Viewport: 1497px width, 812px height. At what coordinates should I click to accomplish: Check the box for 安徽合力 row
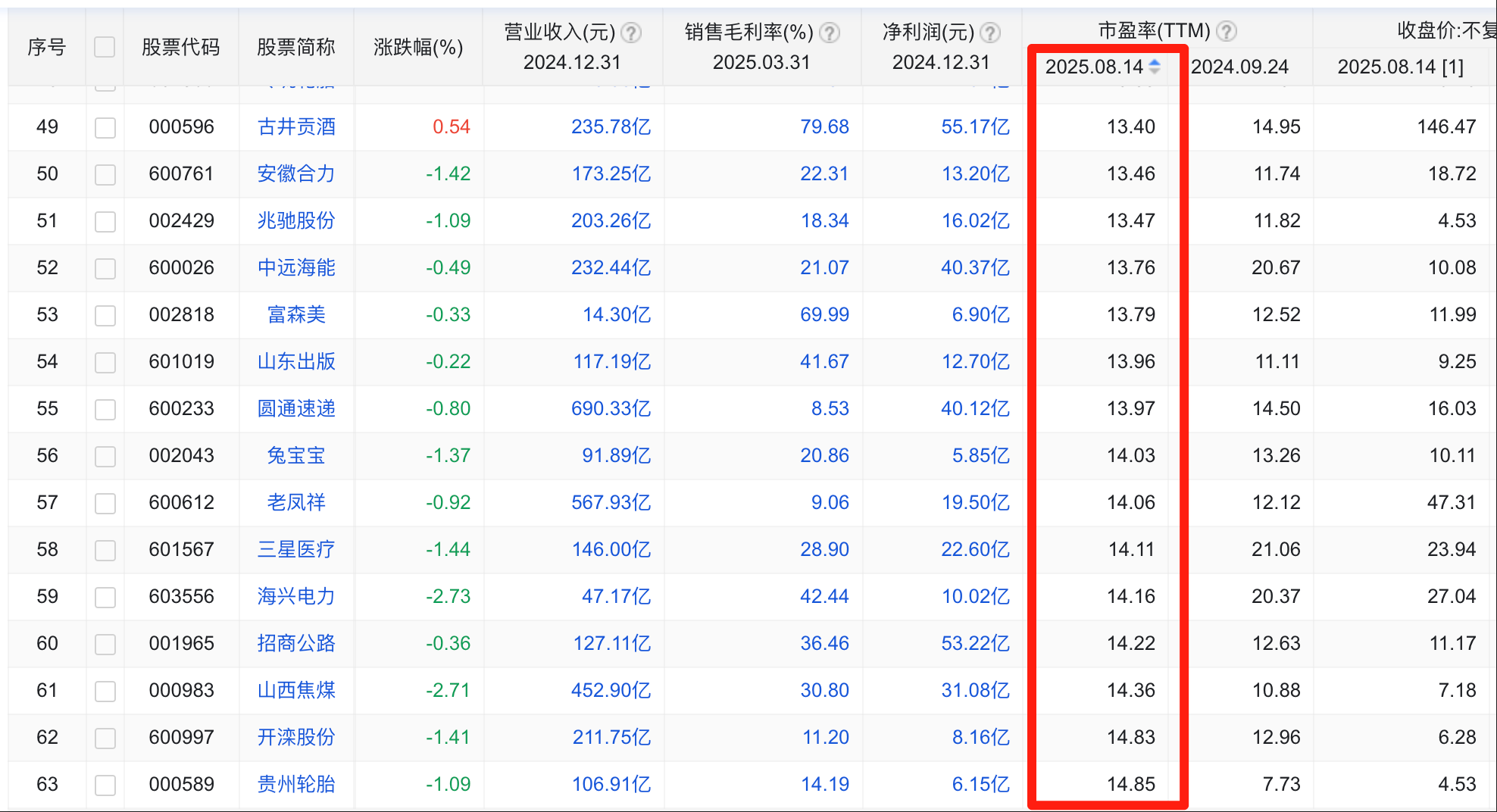(x=105, y=174)
